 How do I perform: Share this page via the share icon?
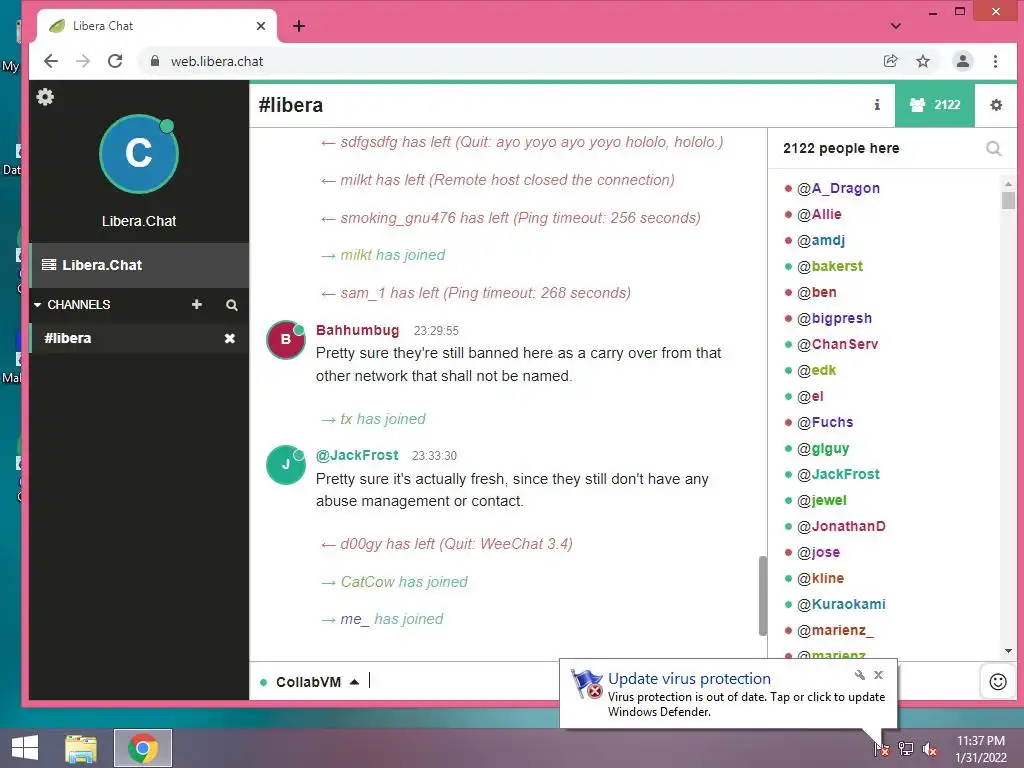point(891,61)
